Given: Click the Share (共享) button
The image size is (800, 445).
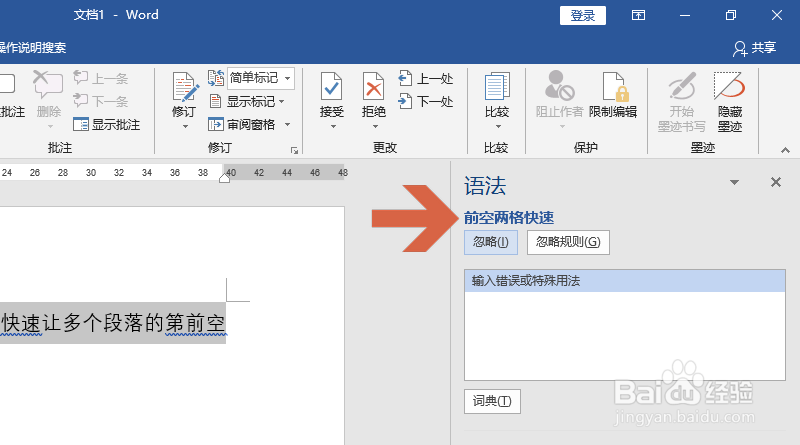Looking at the screenshot, I should tap(754, 48).
